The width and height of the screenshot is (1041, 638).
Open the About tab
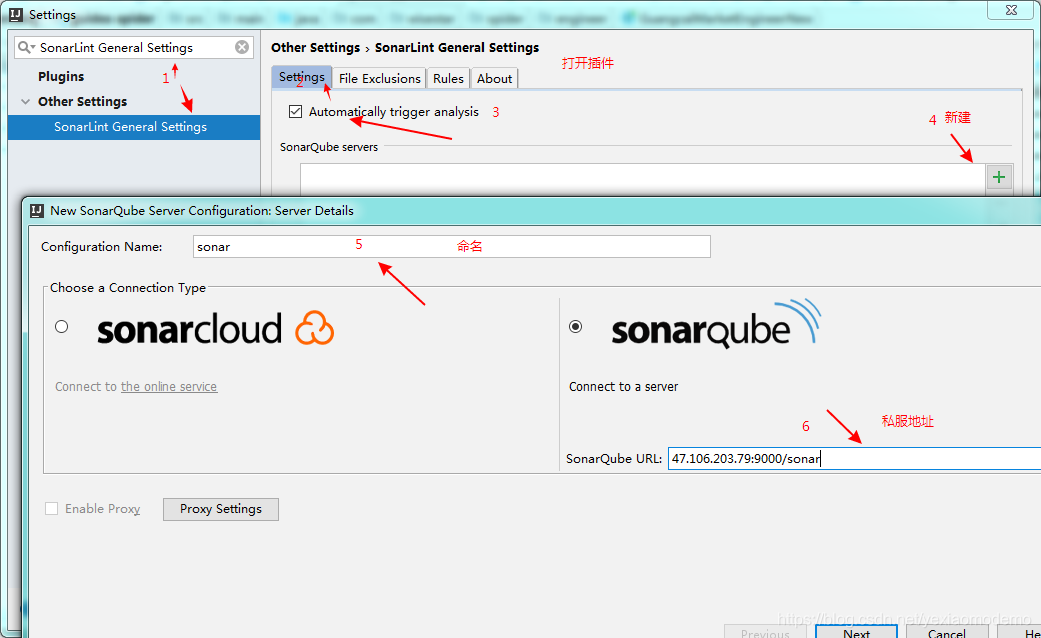(x=495, y=78)
